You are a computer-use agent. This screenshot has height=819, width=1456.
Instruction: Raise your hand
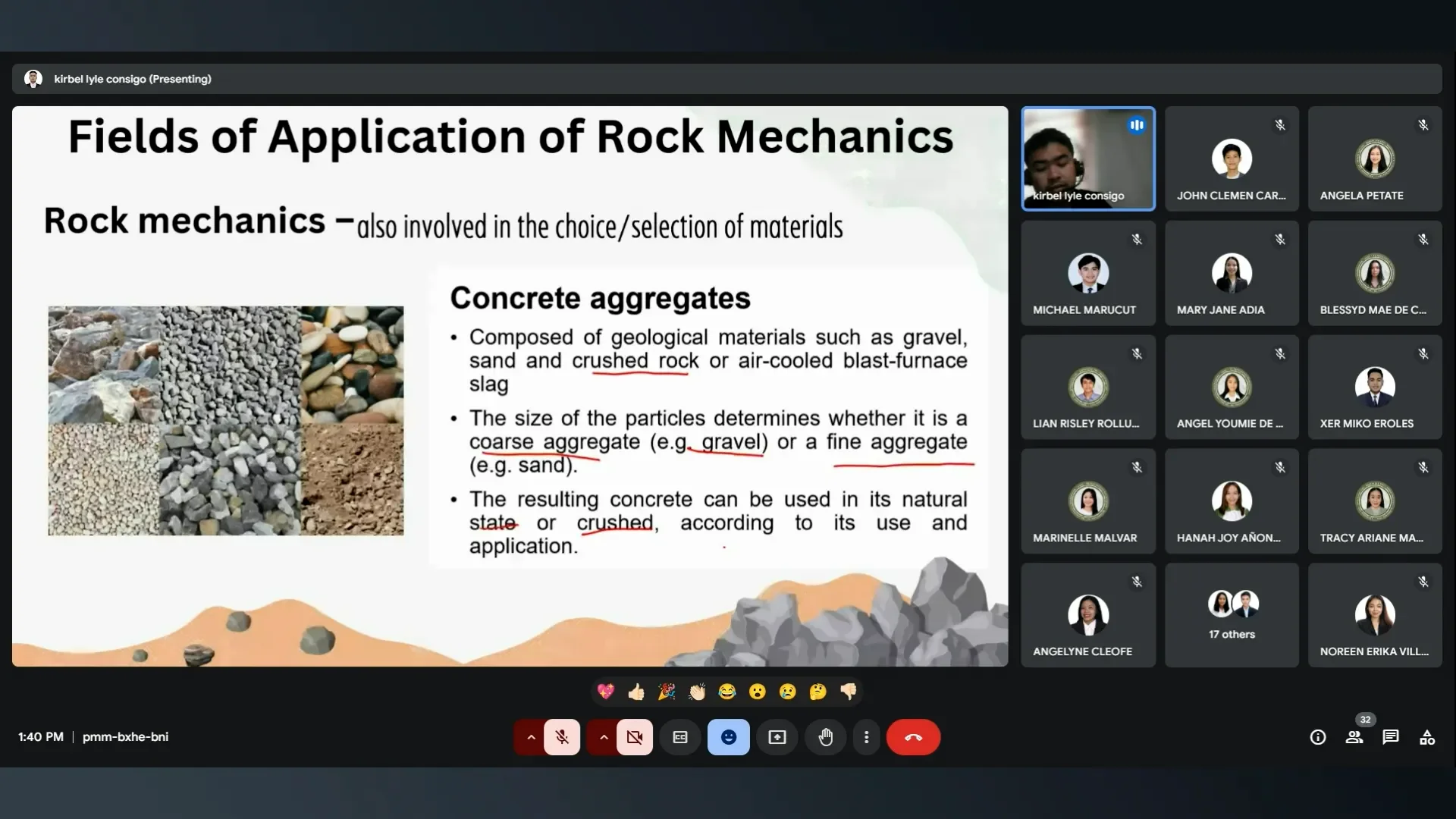[x=826, y=736]
